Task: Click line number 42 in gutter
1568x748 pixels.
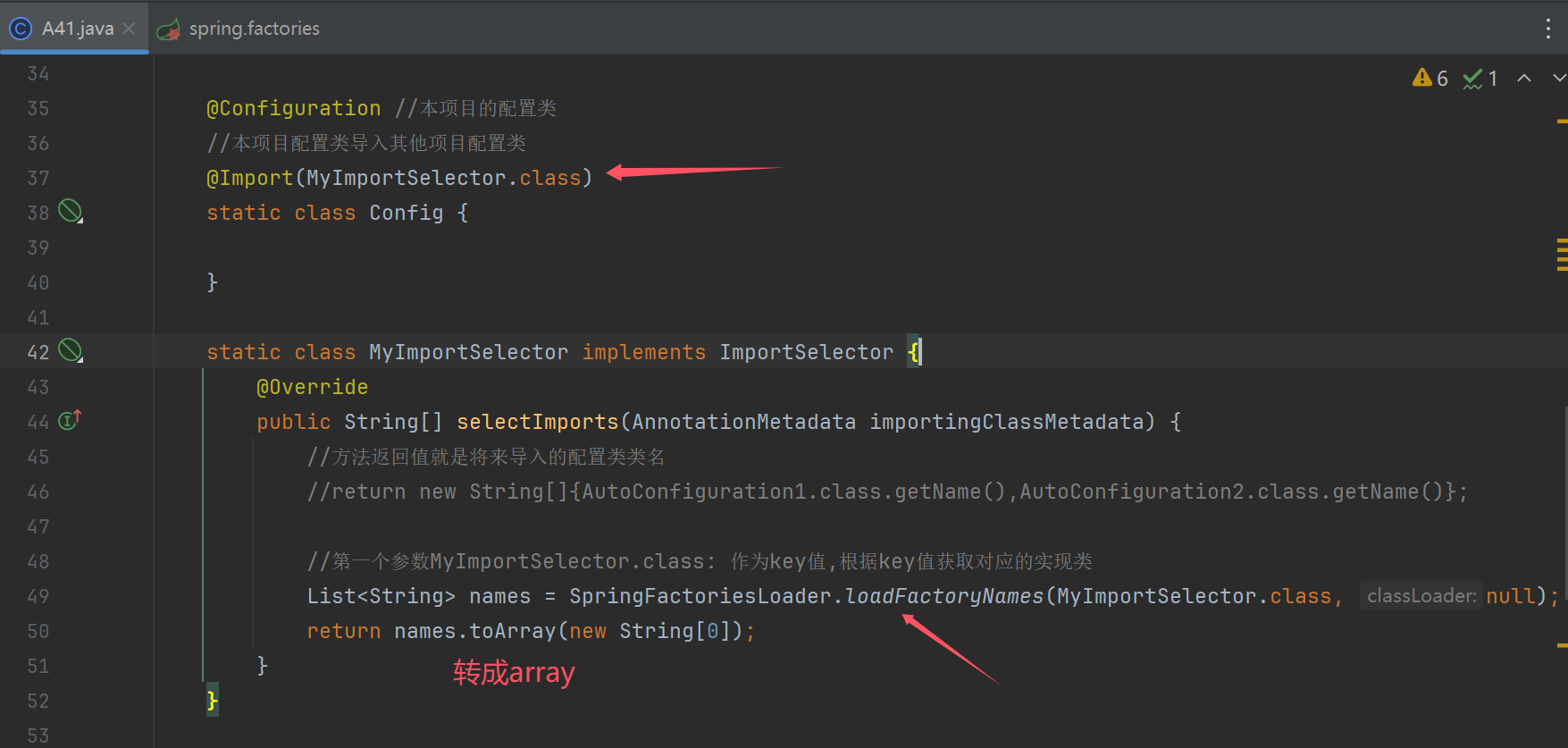Action: pyautogui.click(x=38, y=352)
